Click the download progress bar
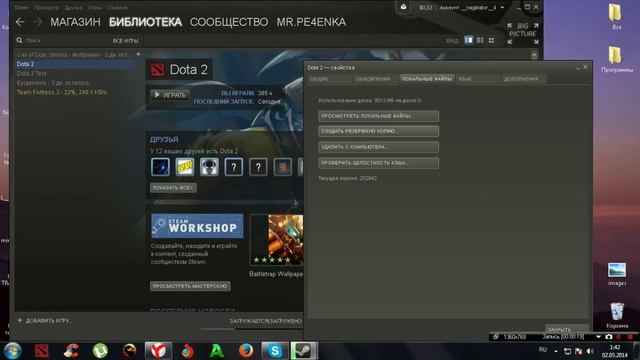The height and width of the screenshot is (360, 640). click(251, 329)
